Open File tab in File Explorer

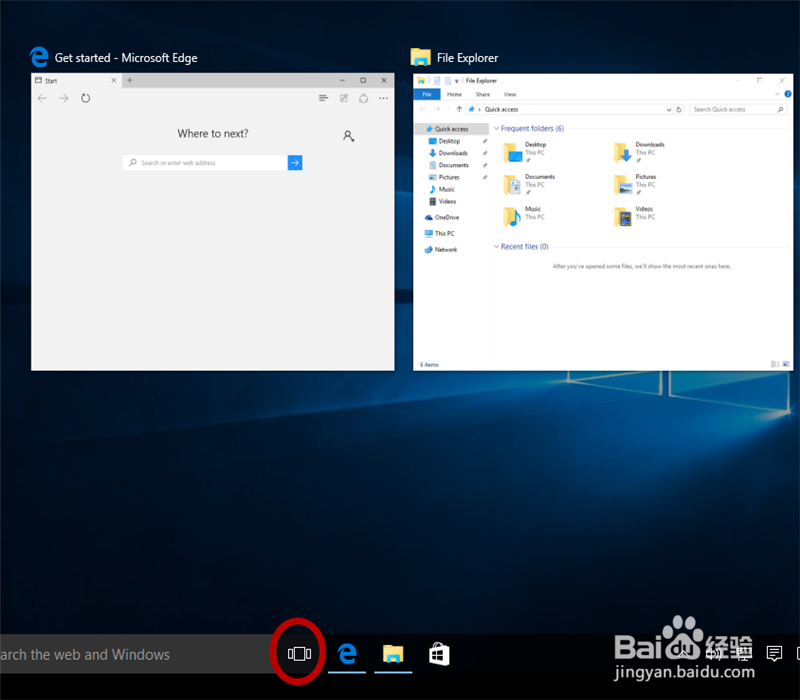pyautogui.click(x=427, y=94)
